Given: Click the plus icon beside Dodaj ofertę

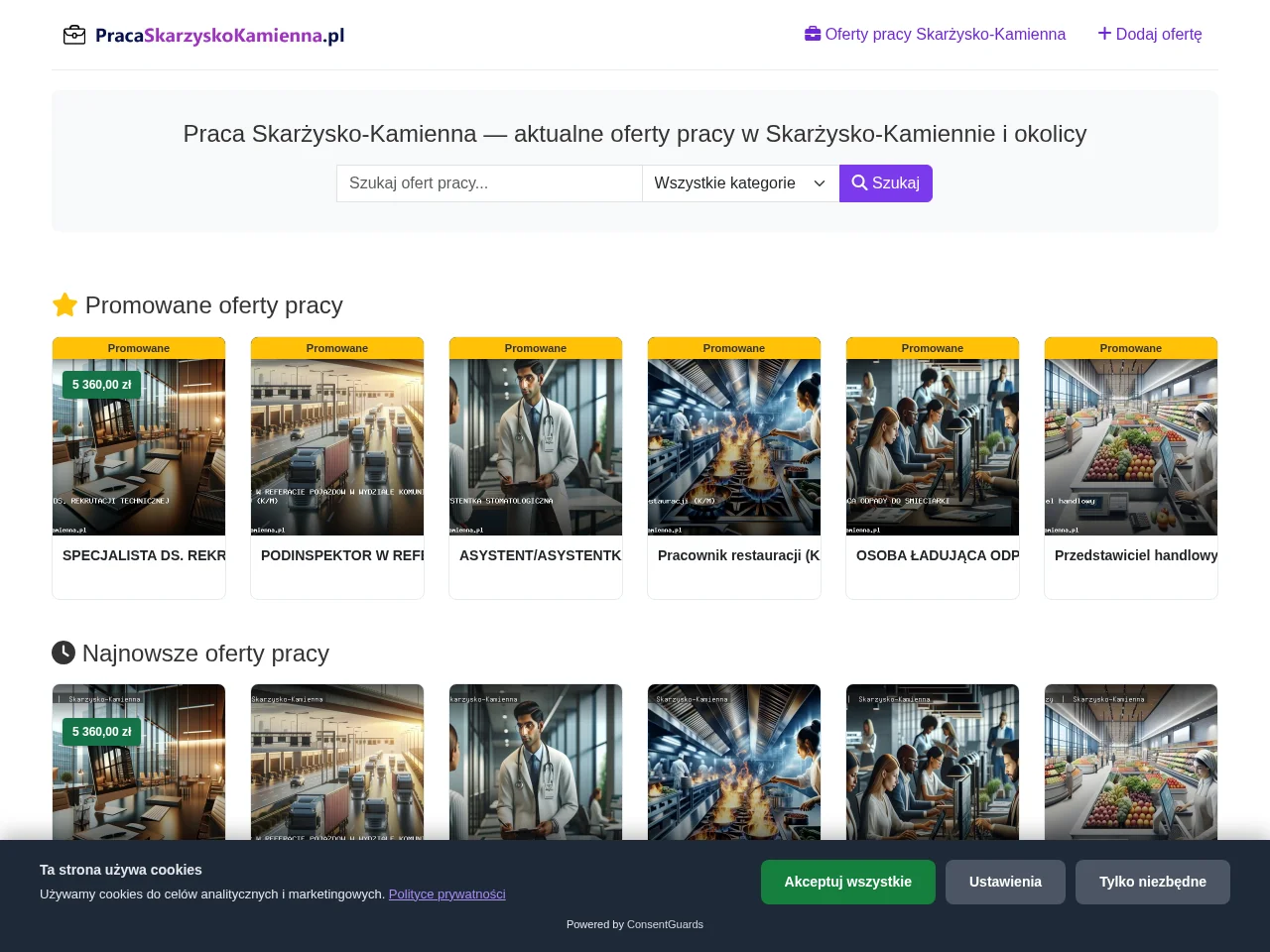Looking at the screenshot, I should pos(1104,34).
